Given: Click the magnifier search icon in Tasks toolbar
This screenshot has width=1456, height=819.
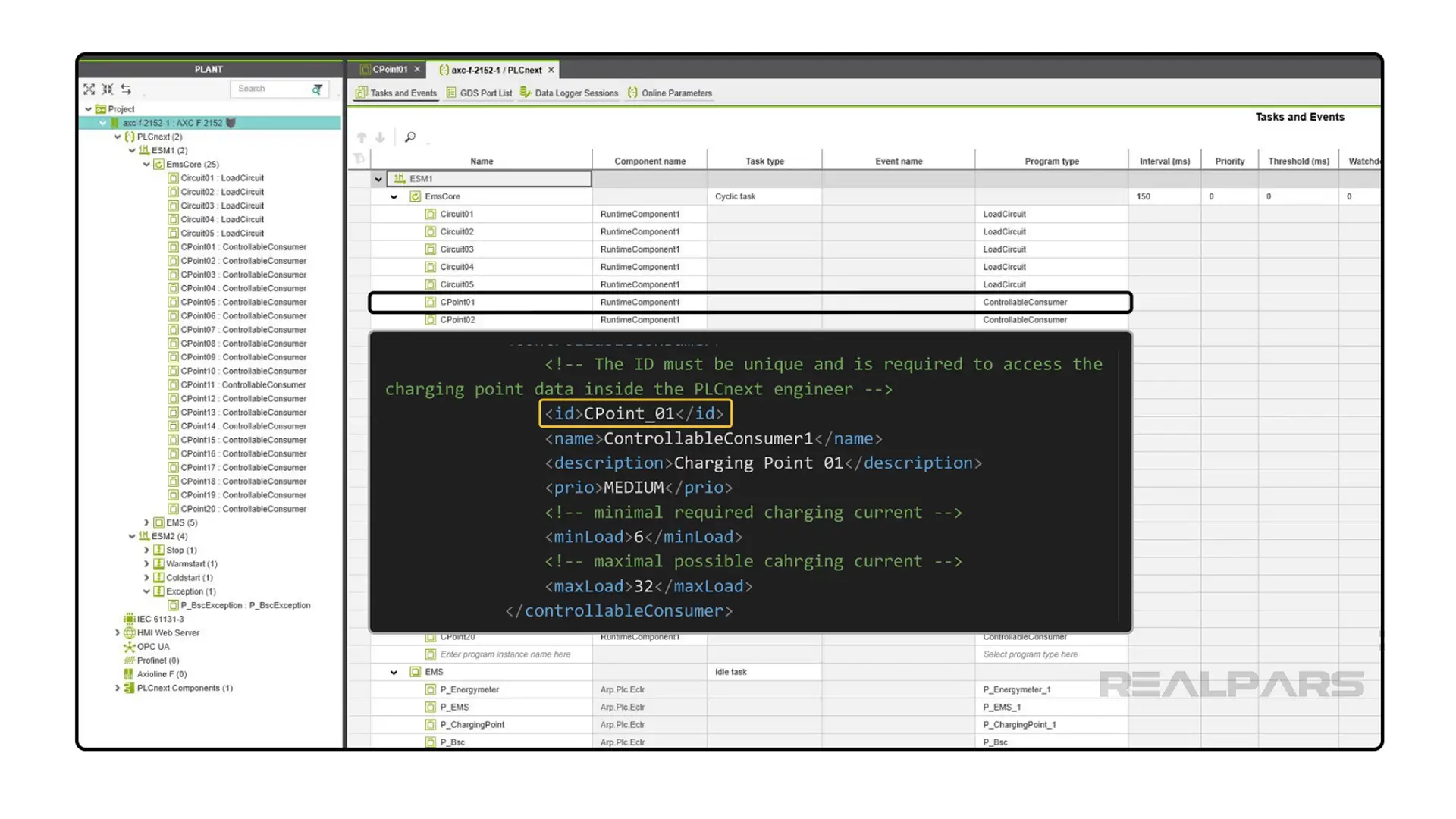Looking at the screenshot, I should [410, 137].
